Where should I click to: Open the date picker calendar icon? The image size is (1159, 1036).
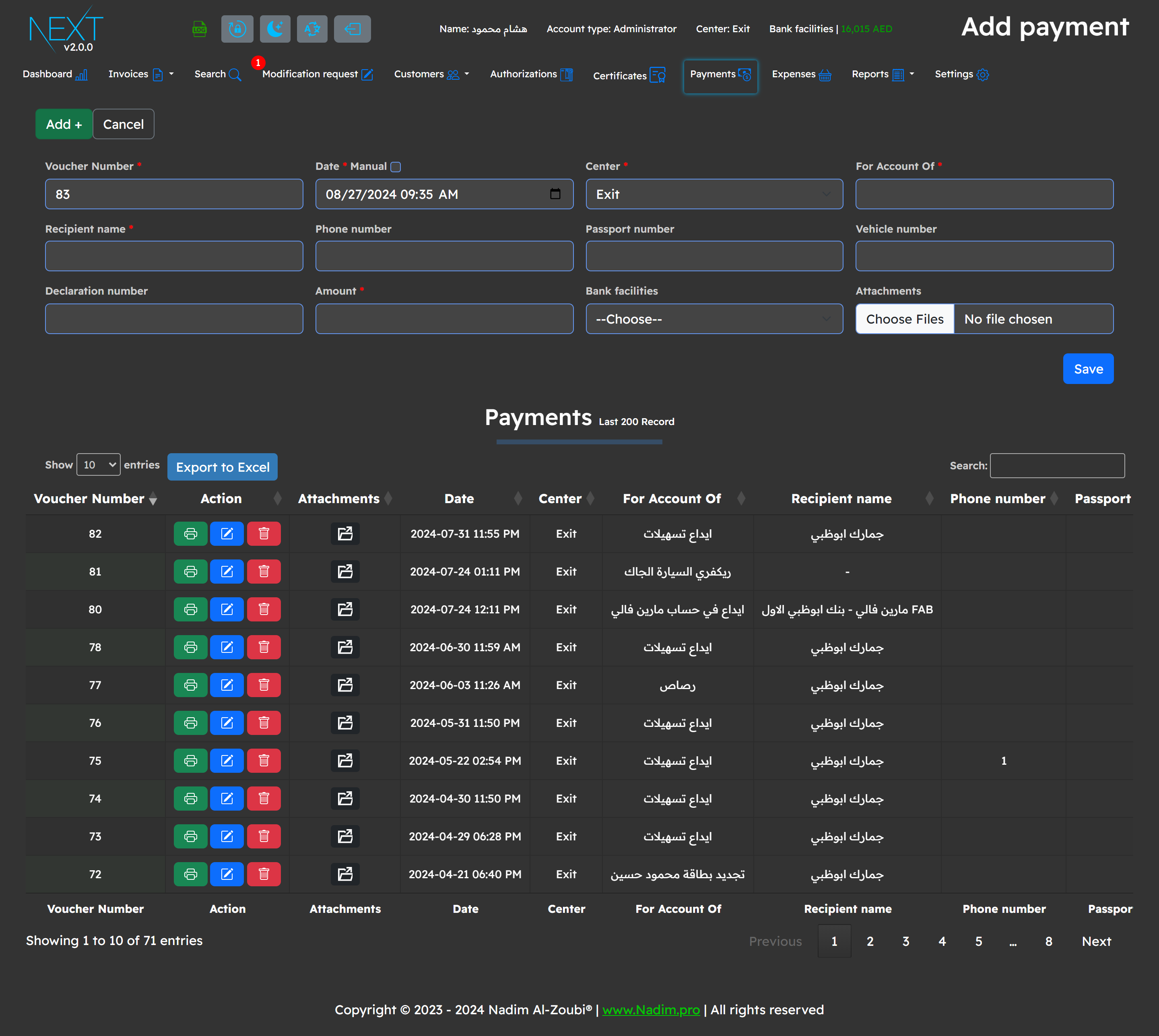(x=555, y=194)
